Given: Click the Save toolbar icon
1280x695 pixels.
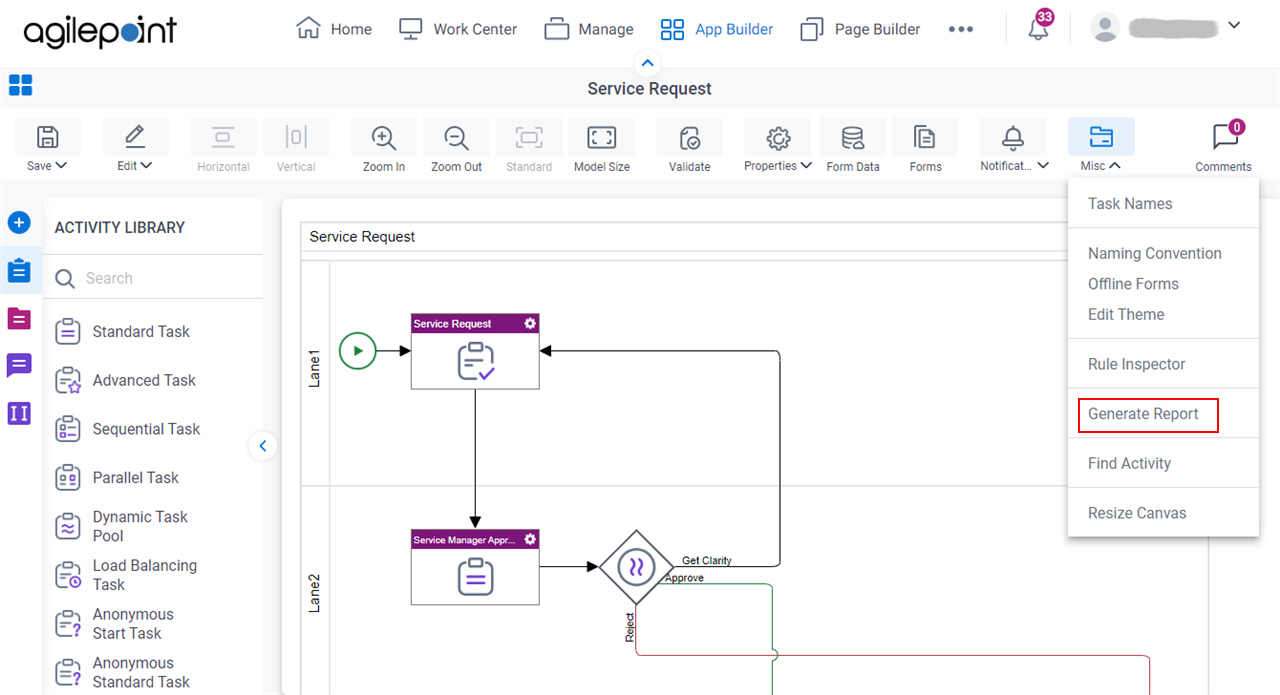Looking at the screenshot, I should point(47,137).
